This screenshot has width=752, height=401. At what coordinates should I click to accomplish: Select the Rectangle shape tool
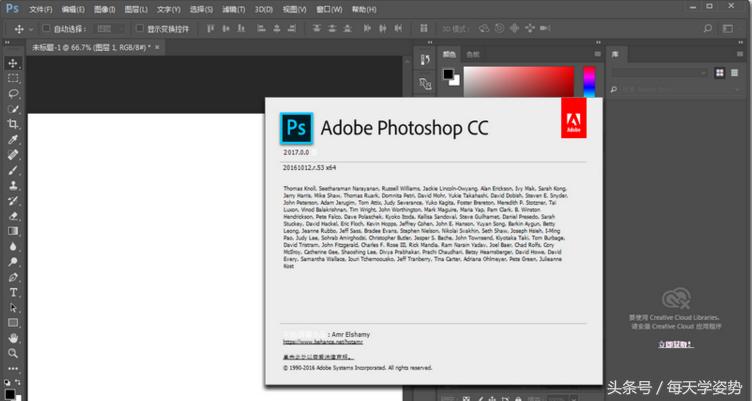tap(13, 323)
